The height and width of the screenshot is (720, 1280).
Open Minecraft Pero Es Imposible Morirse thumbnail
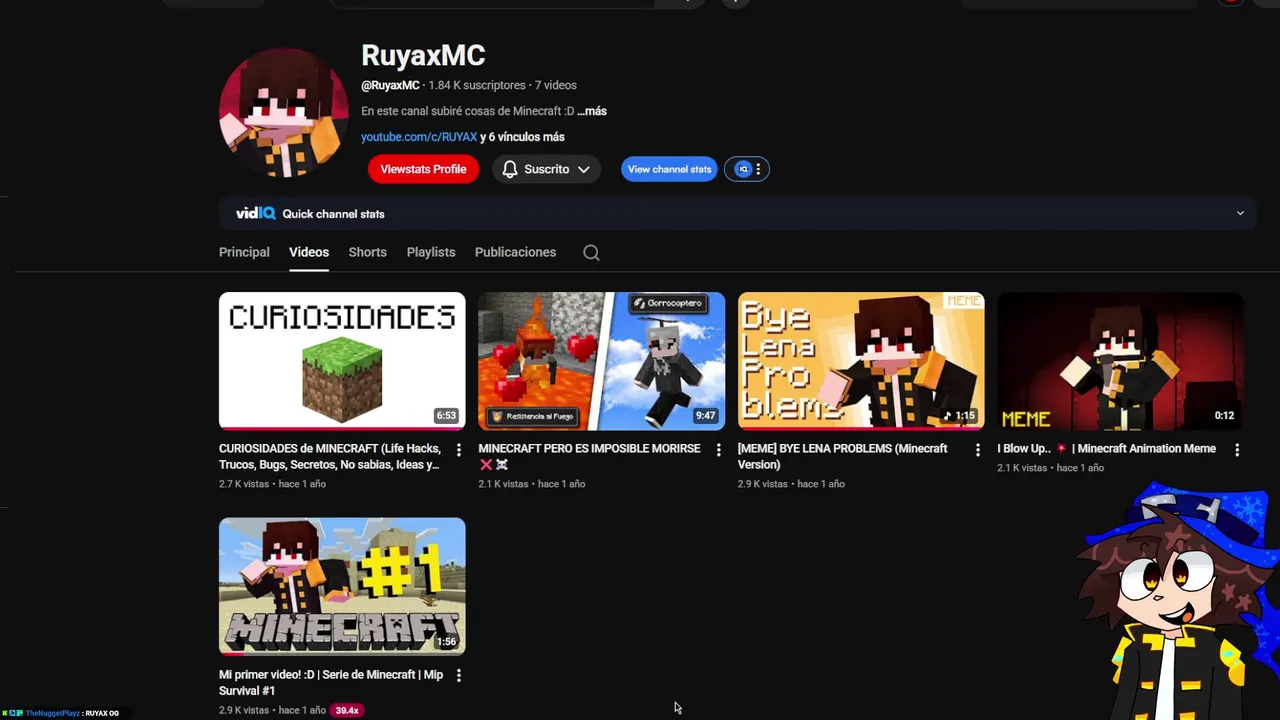tap(601, 361)
